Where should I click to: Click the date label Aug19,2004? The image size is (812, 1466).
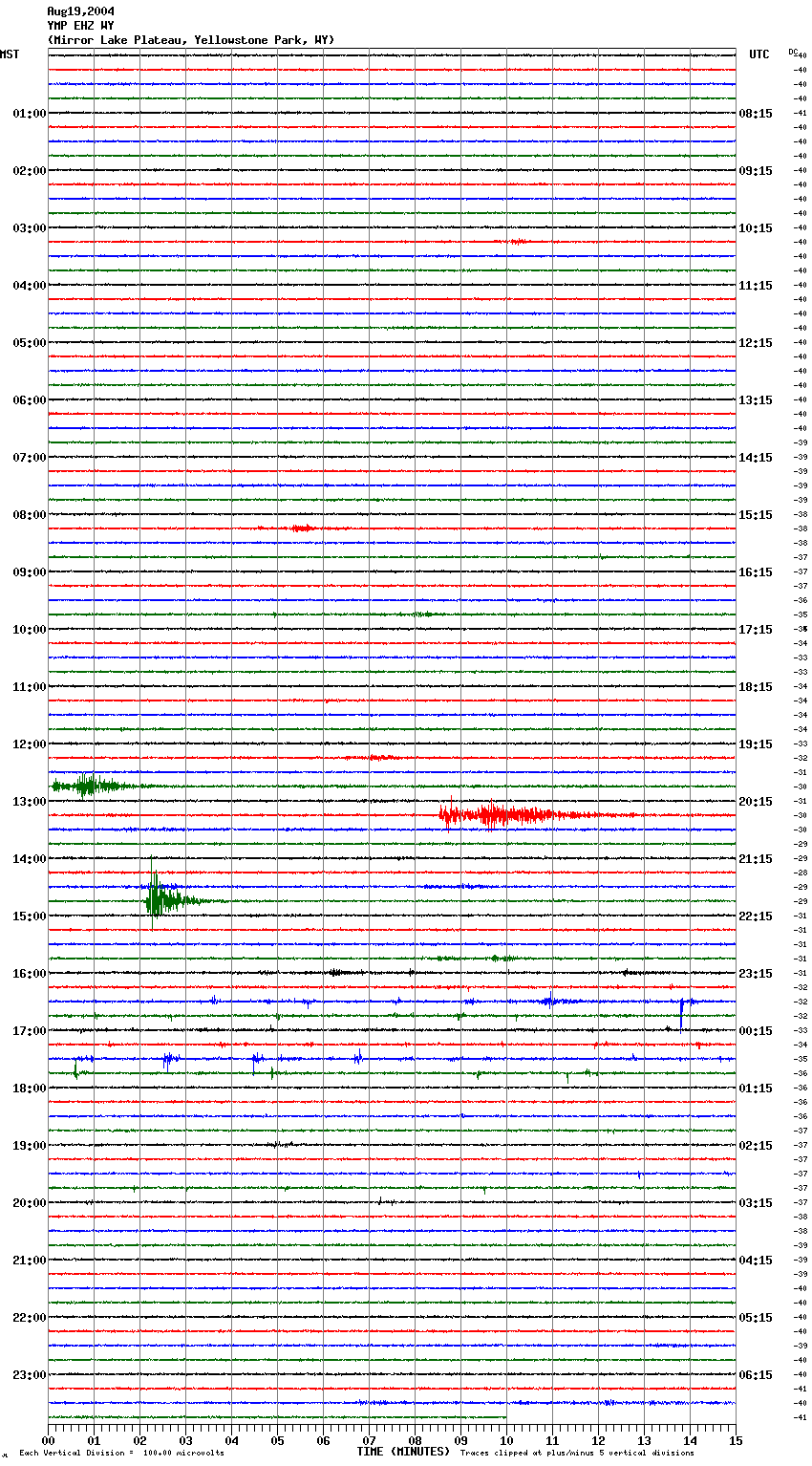(x=80, y=11)
